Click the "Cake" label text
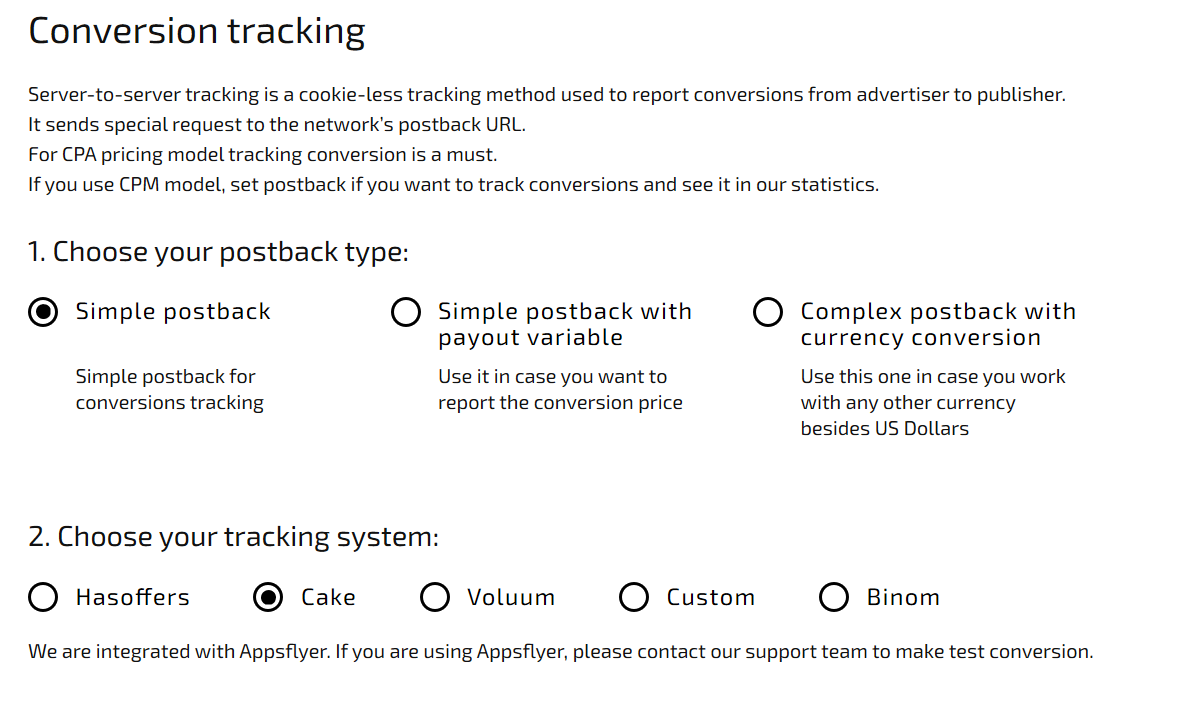Viewport: 1177px width, 703px height. coord(328,598)
